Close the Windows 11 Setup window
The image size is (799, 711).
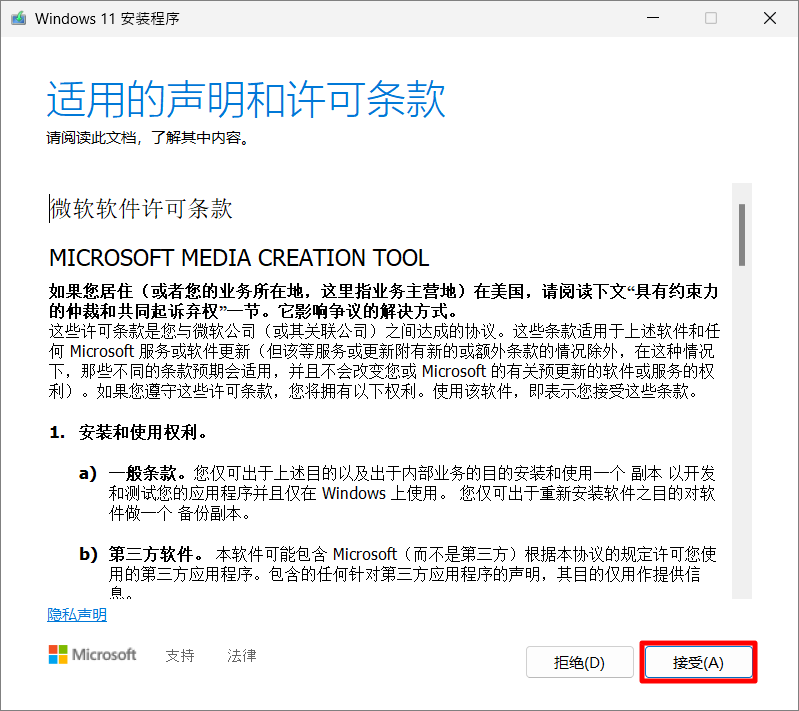pyautogui.click(x=769, y=19)
